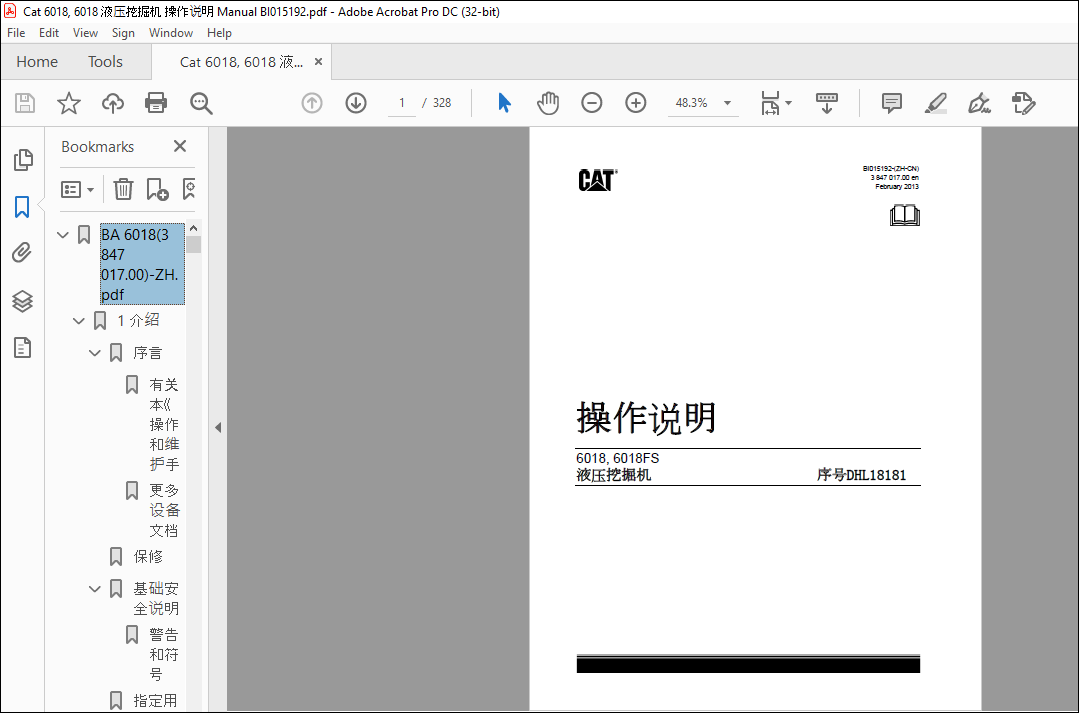Viewport: 1079px width, 713px height.
Task: Close the Bookmarks panel
Action: (180, 147)
